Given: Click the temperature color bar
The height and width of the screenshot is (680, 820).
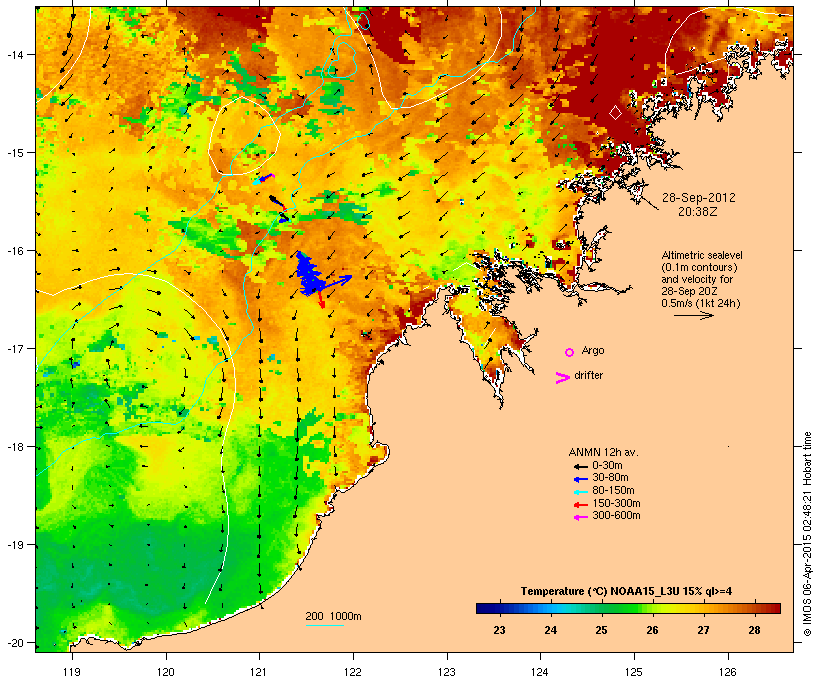Looking at the screenshot, I should pyautogui.click(x=628, y=608).
